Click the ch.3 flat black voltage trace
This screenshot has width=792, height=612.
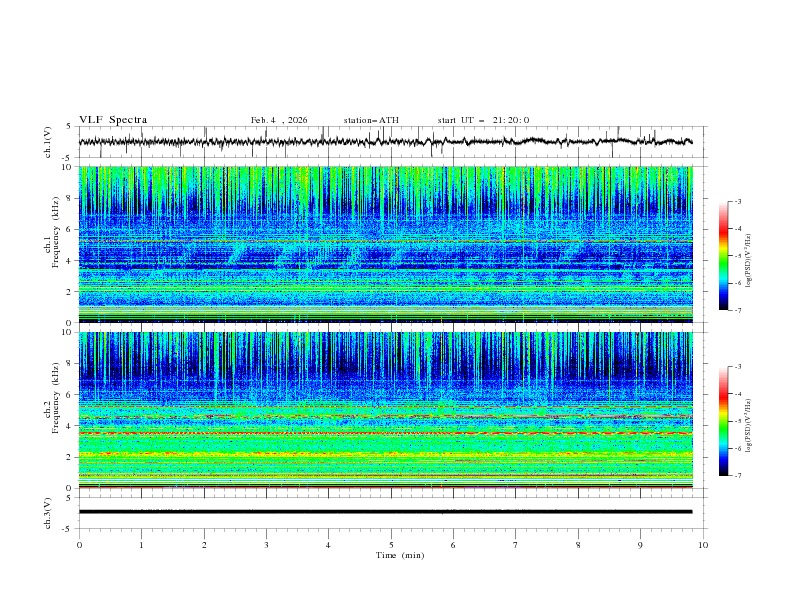385,512
